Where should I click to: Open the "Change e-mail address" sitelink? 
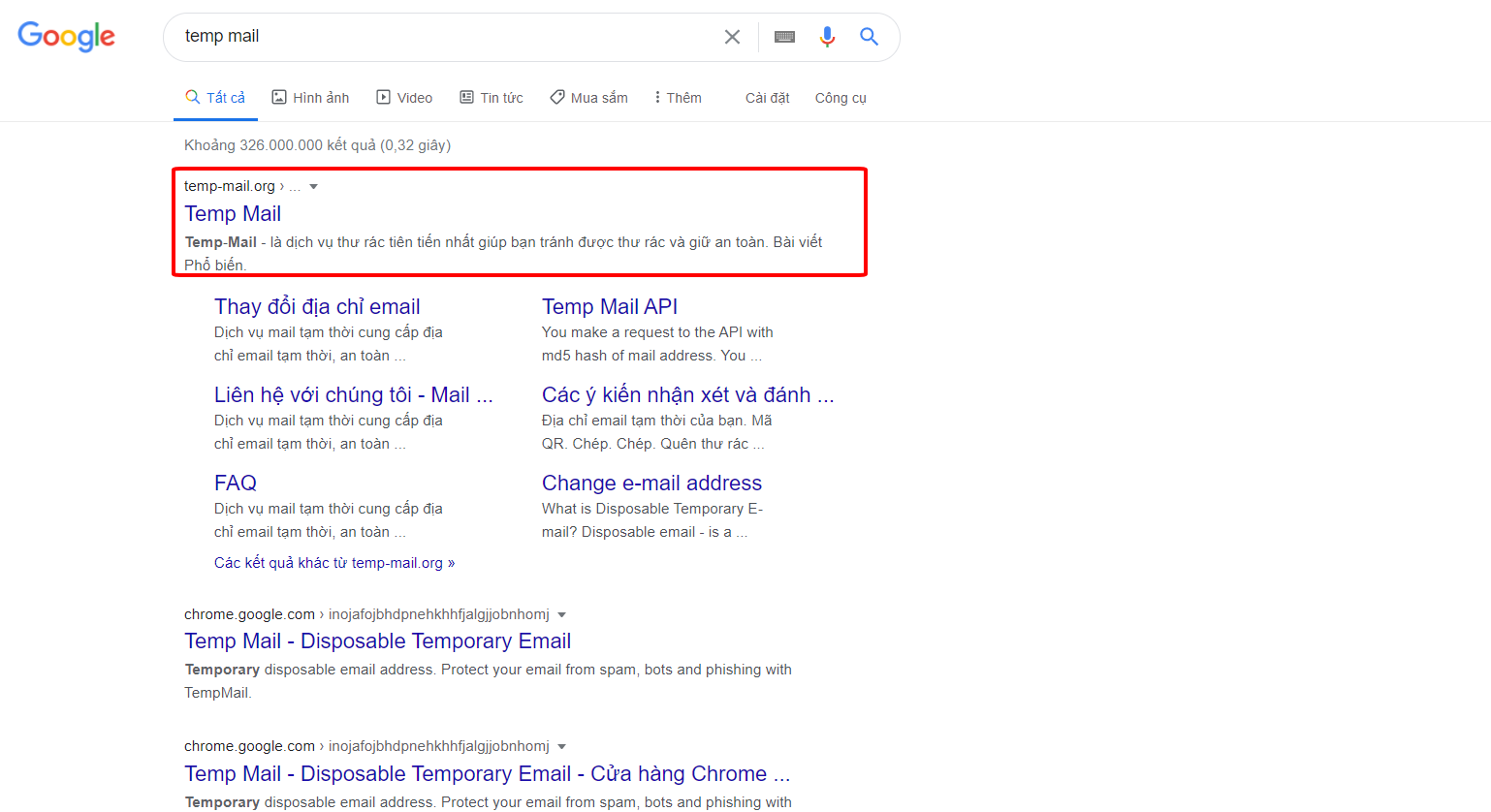[x=651, y=484]
